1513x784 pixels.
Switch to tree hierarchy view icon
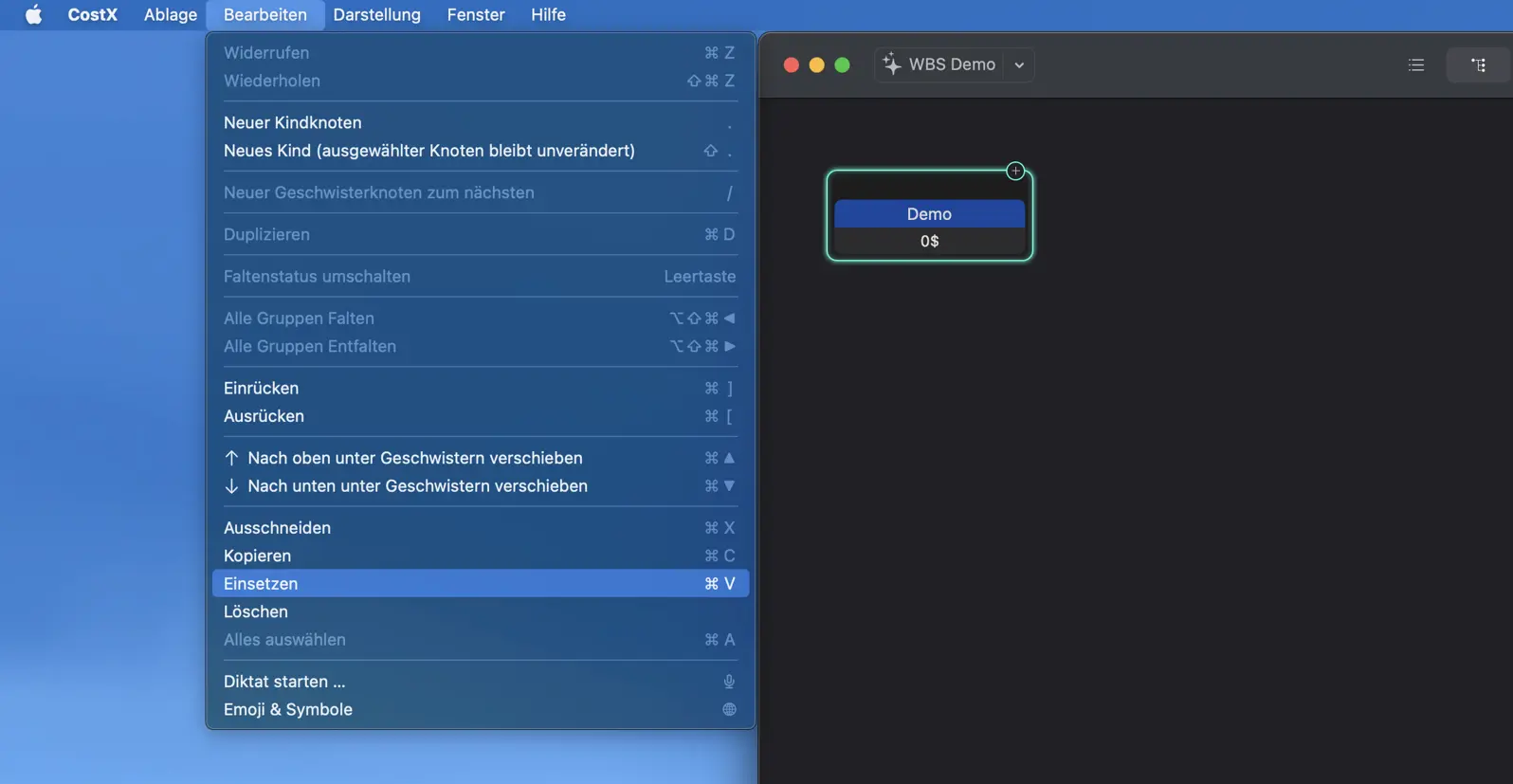pos(1478,65)
